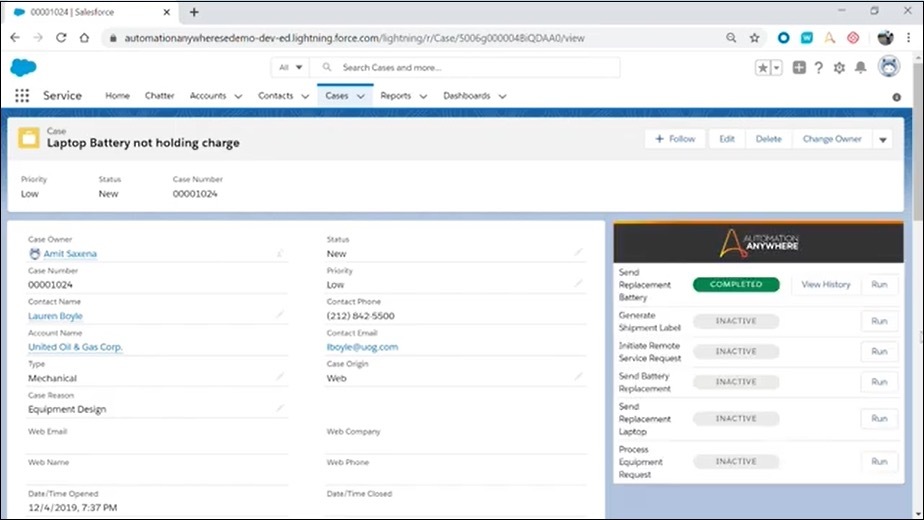Click the info icon on nav bar right

(x=896, y=97)
